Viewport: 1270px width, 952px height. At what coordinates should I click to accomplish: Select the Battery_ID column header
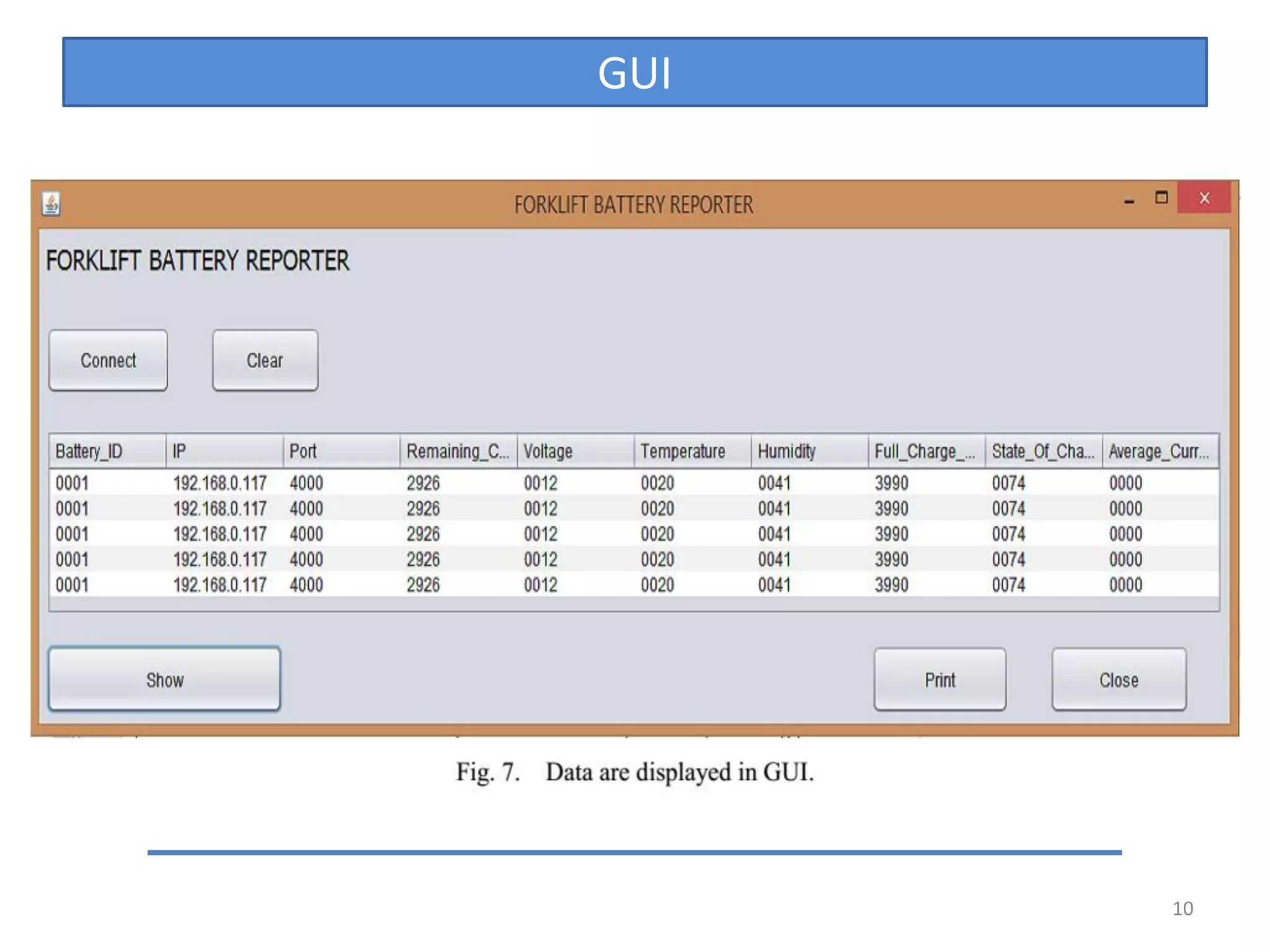(108, 451)
